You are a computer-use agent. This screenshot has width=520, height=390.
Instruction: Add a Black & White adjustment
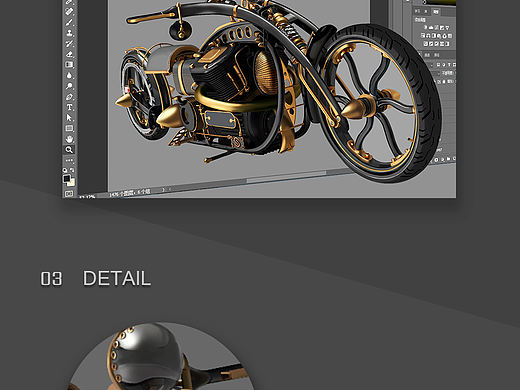tap(434, 36)
